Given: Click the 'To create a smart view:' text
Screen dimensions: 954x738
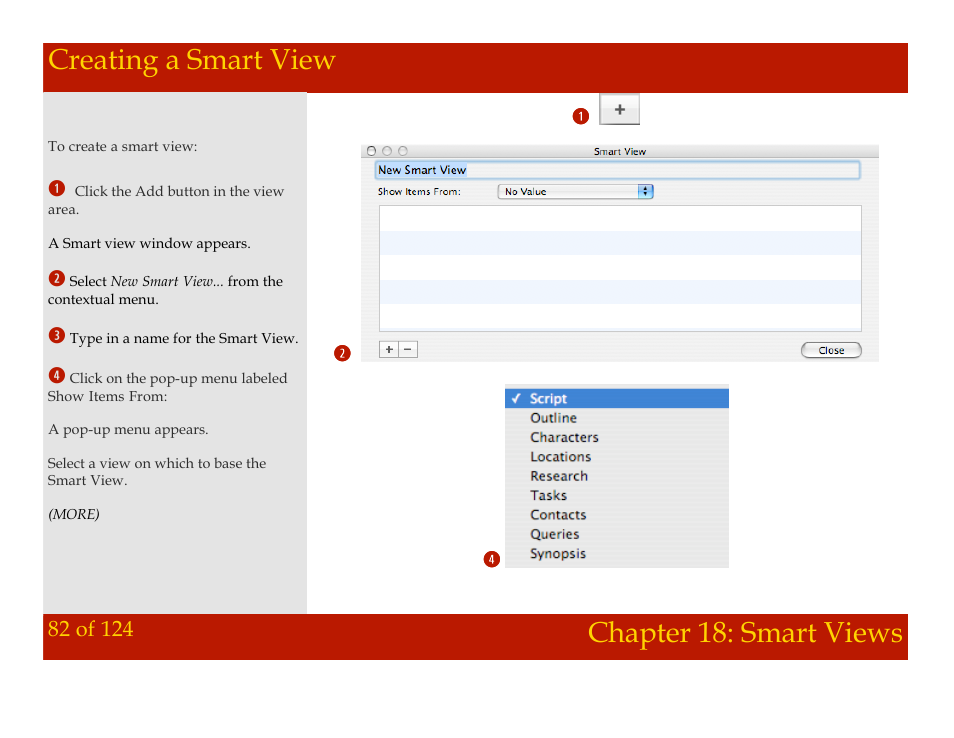Looking at the screenshot, I should tap(122, 147).
